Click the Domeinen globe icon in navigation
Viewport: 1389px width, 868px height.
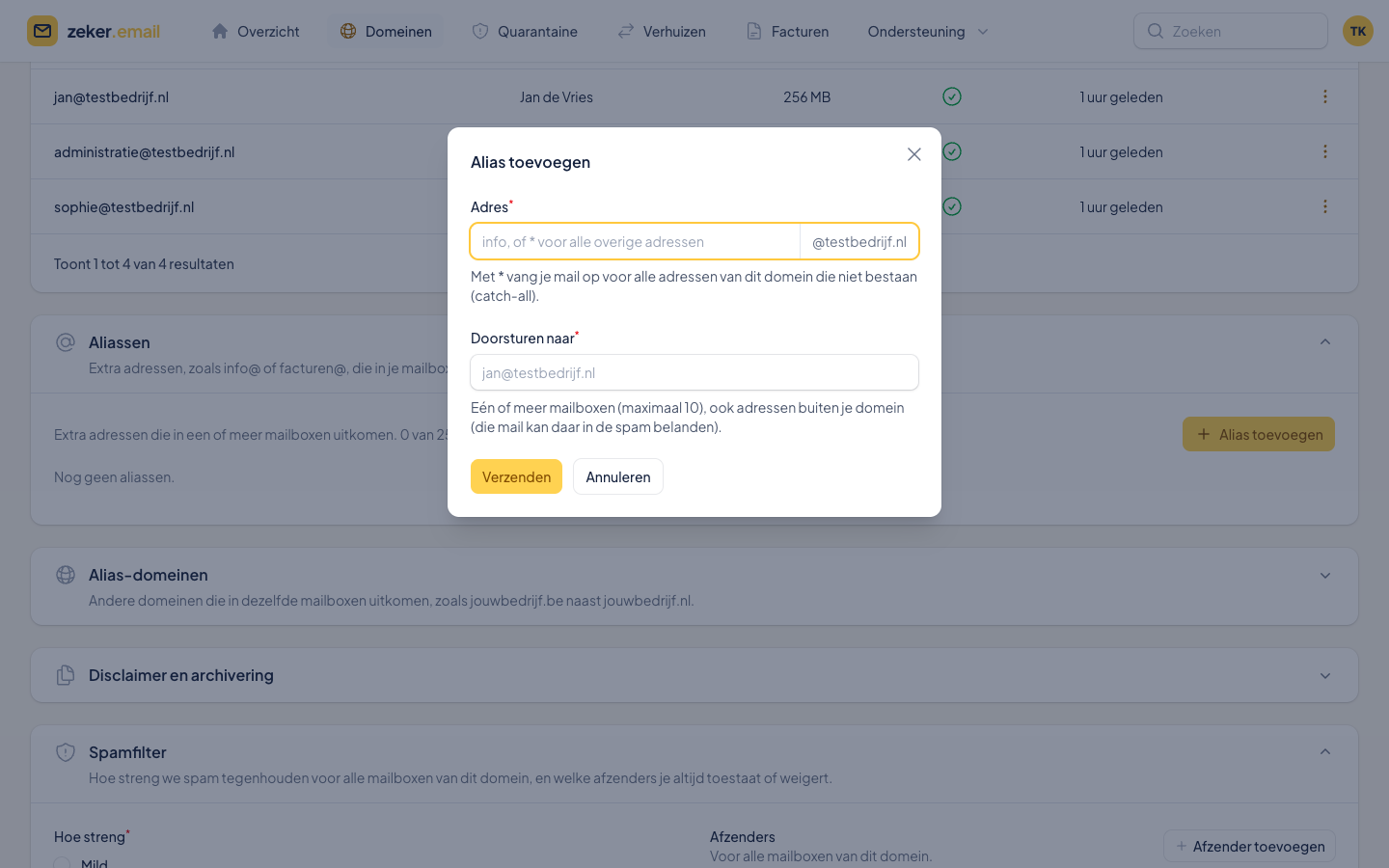point(348,31)
